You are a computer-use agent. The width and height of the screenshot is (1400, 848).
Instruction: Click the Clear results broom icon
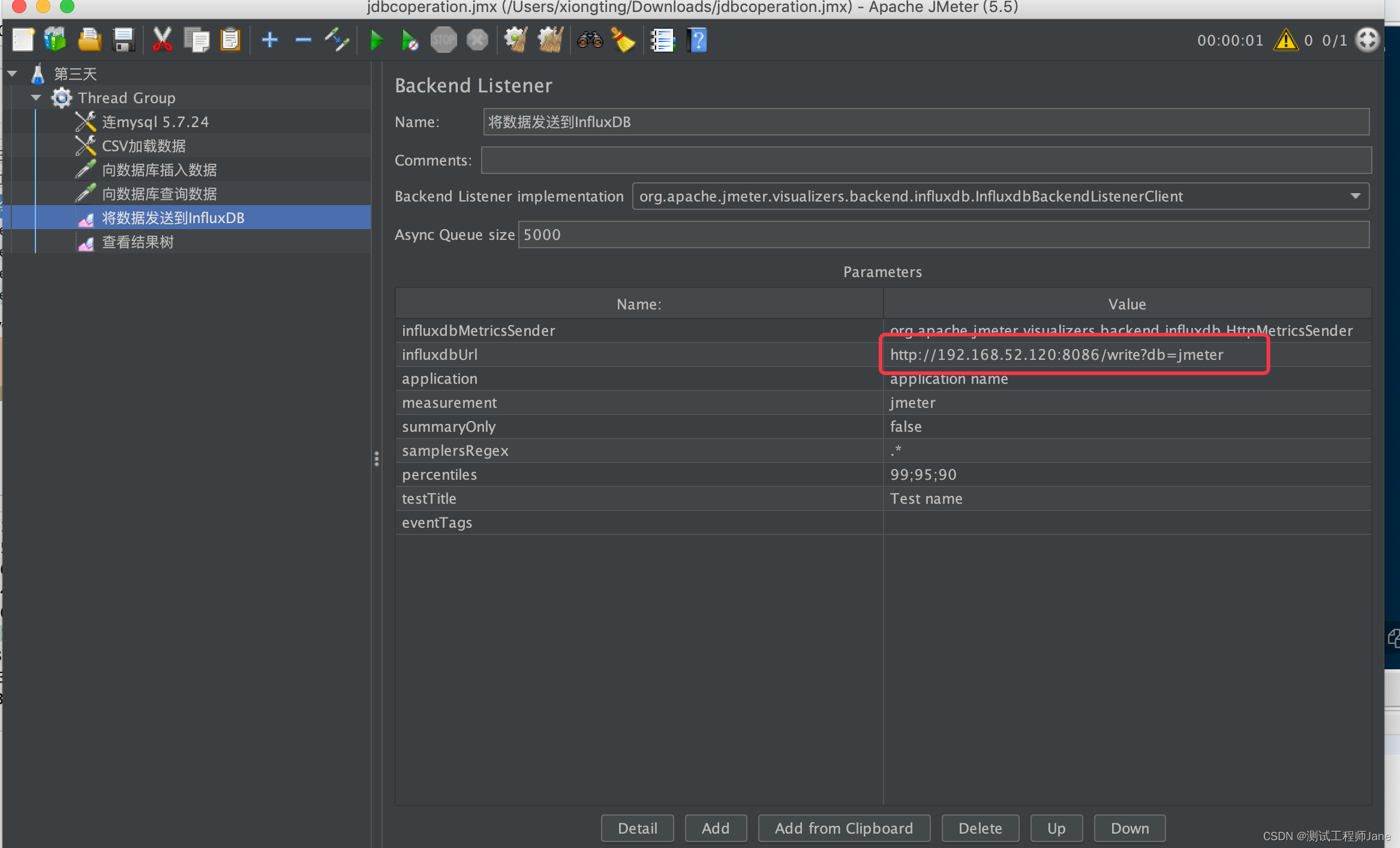click(x=516, y=40)
